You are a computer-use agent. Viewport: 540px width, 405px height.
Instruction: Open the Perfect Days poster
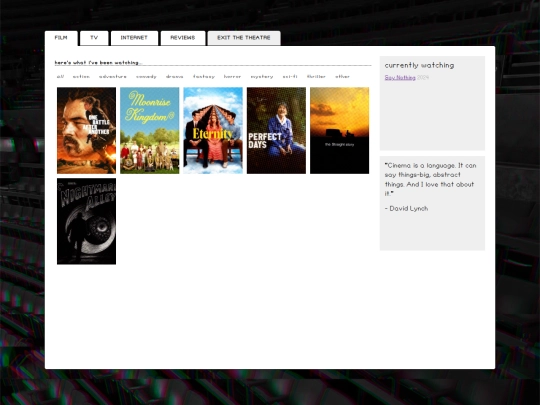276,131
